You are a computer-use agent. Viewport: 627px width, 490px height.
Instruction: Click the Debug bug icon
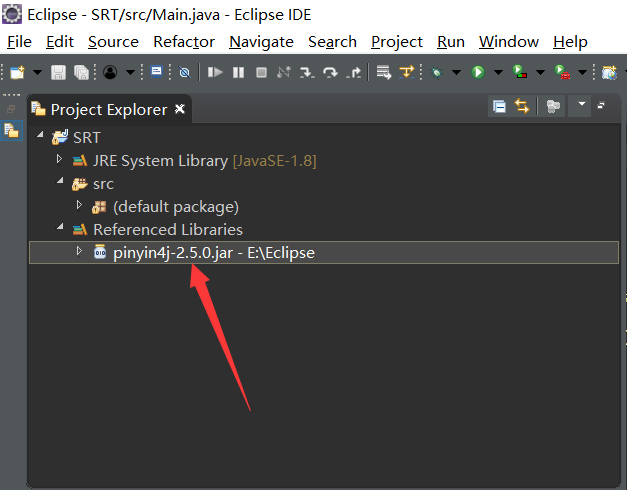click(x=436, y=72)
